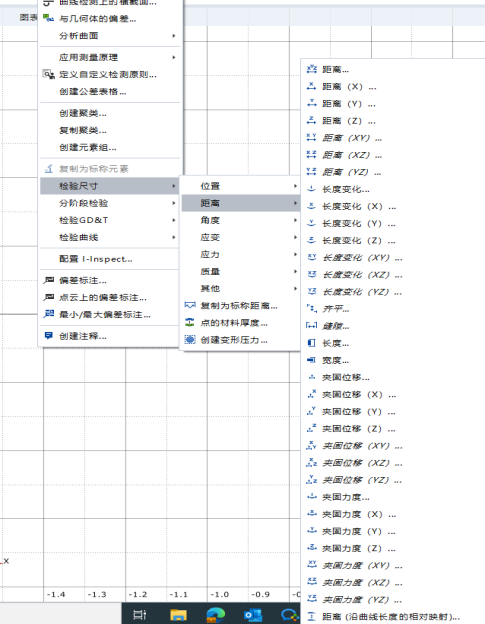The image size is (485, 624).
Task: Expand the 质量 submenu arrow
Action: pos(295,271)
